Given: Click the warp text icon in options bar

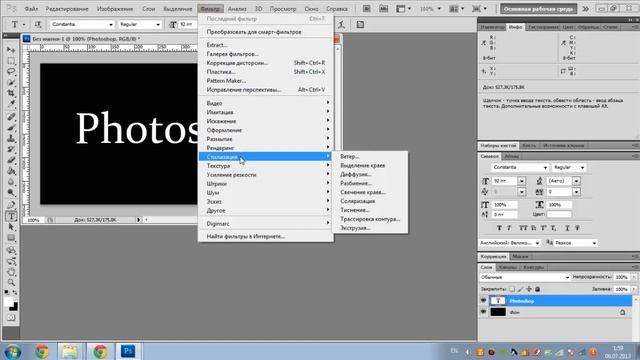Looking at the screenshot, I should point(341,24).
